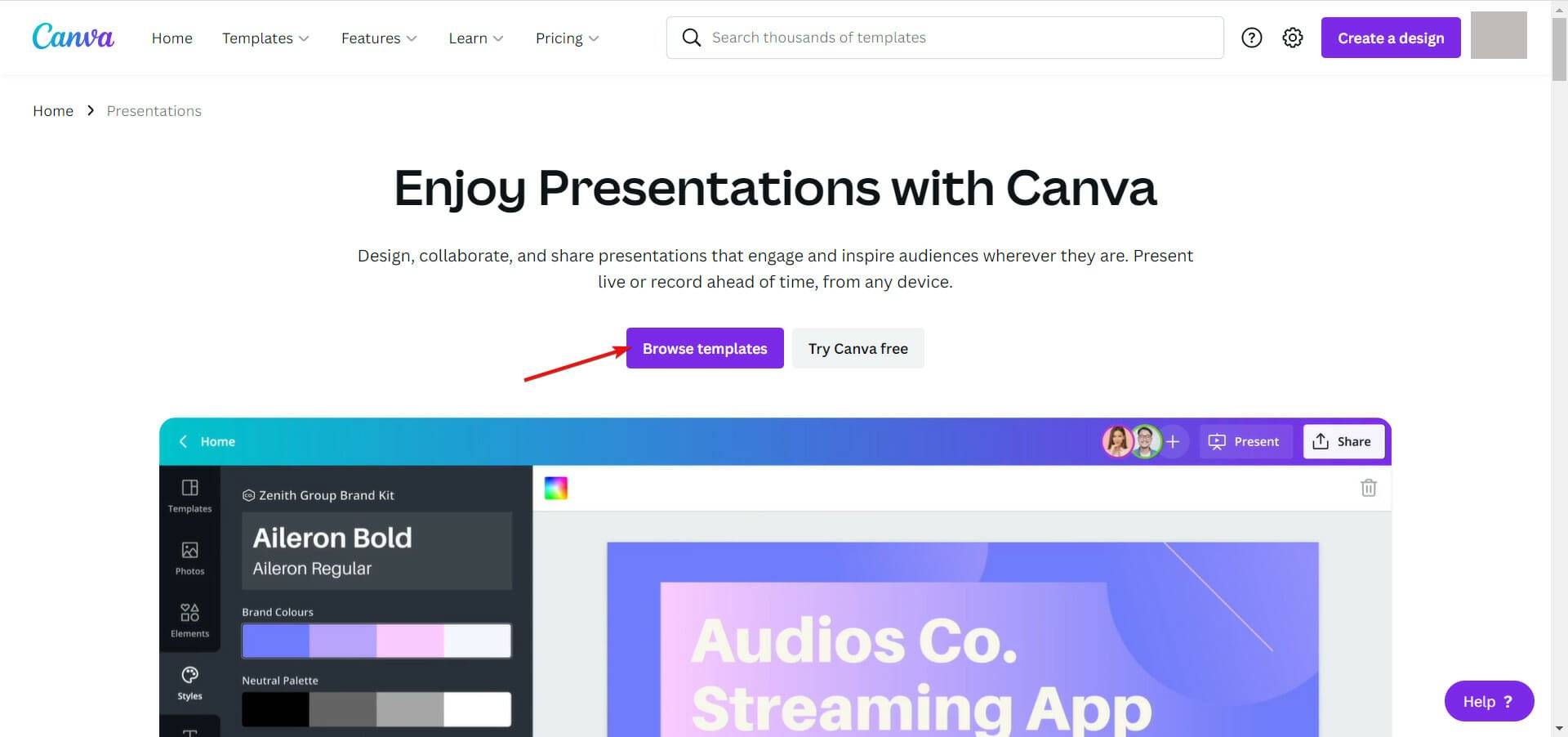Start Present mode from the editor toolbar
1568x737 pixels.
[x=1245, y=441]
